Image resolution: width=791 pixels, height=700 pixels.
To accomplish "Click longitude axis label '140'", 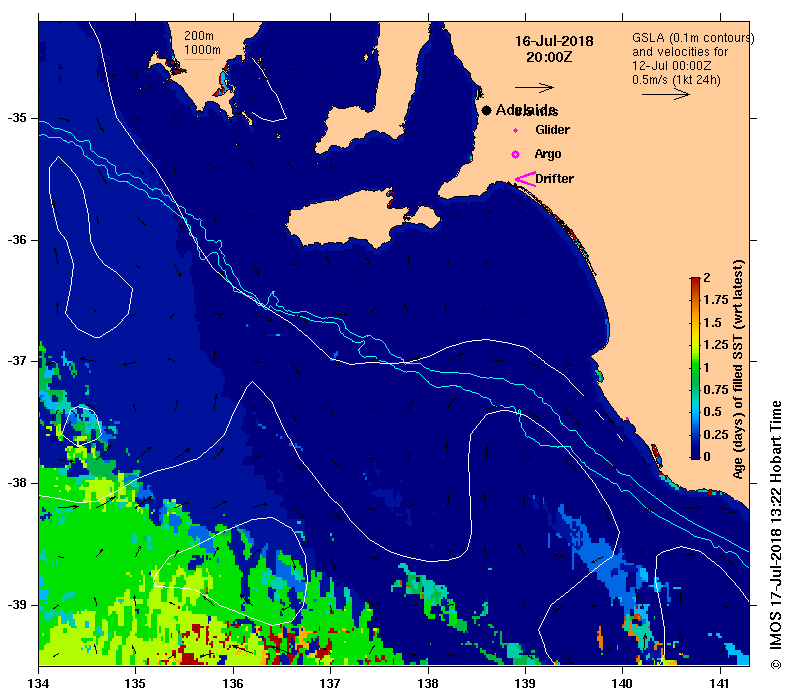I will [623, 684].
